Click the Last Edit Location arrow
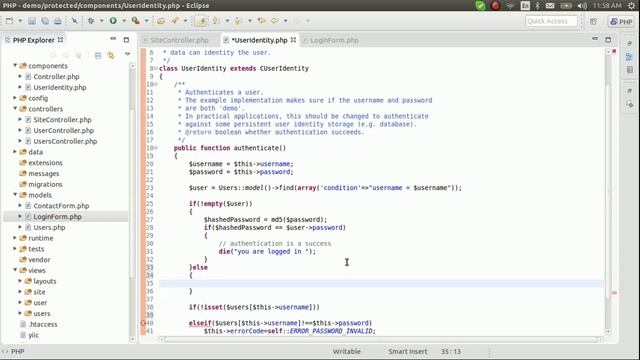This screenshot has height=360, width=640. 261,21
